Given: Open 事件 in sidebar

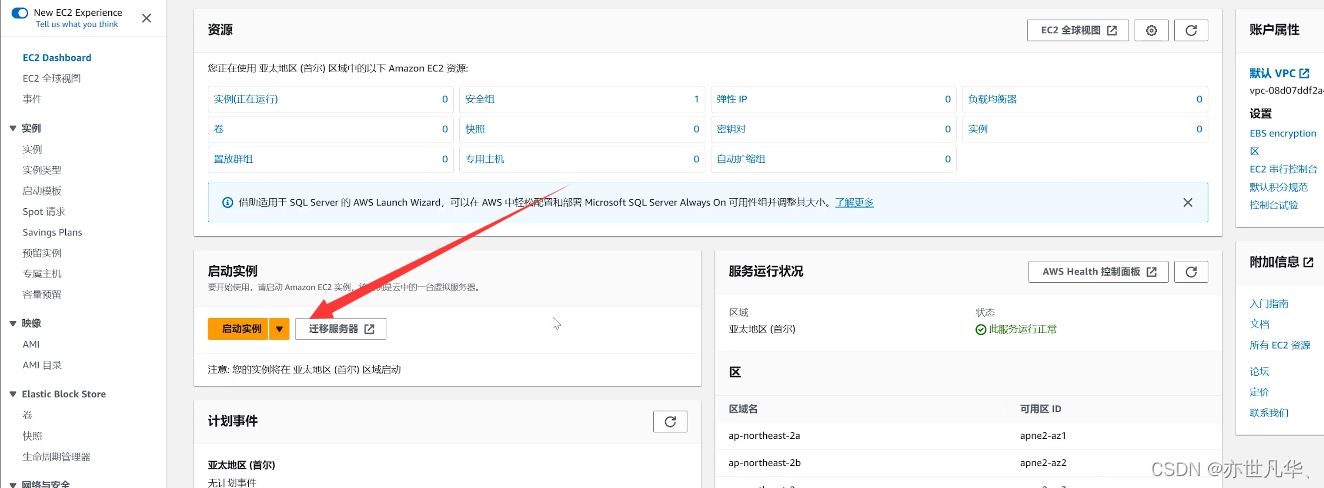Looking at the screenshot, I should 32,99.
